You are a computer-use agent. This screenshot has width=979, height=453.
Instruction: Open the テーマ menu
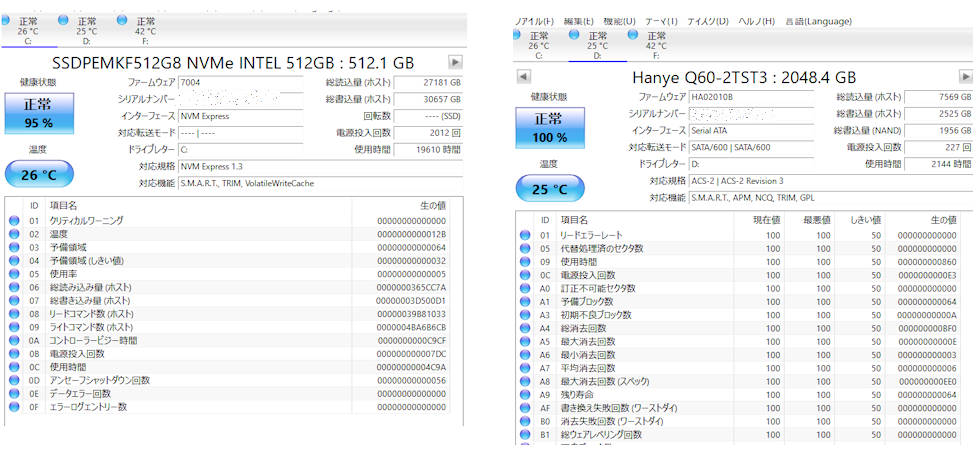(x=661, y=21)
